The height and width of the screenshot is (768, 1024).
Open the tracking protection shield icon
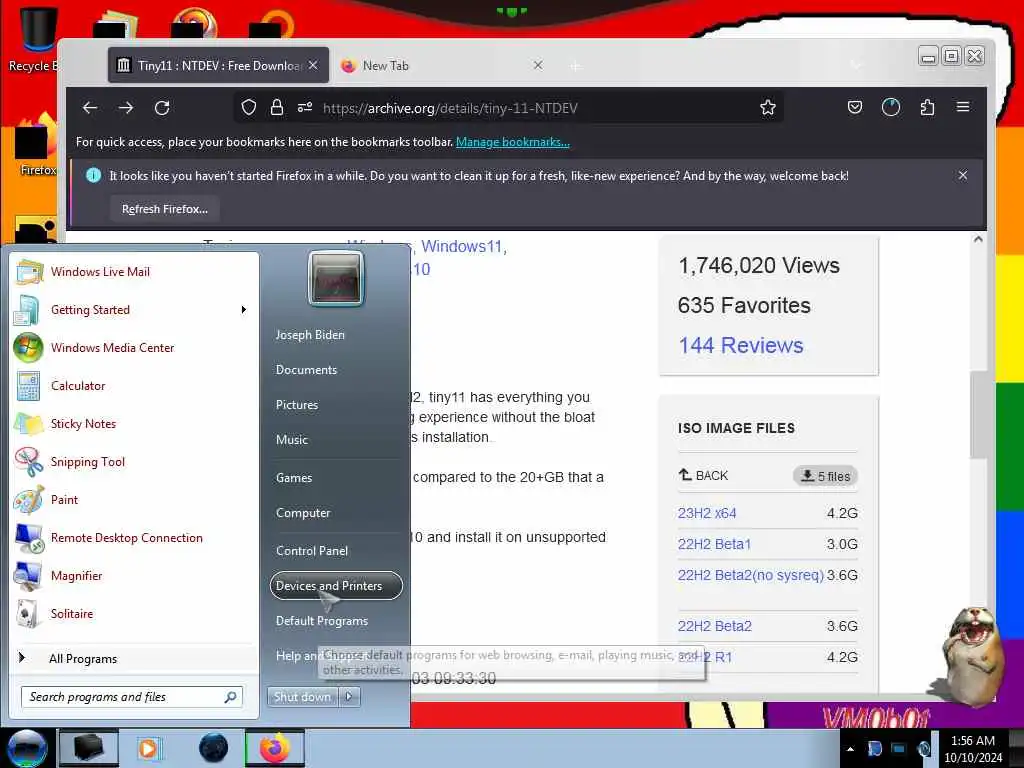249,108
